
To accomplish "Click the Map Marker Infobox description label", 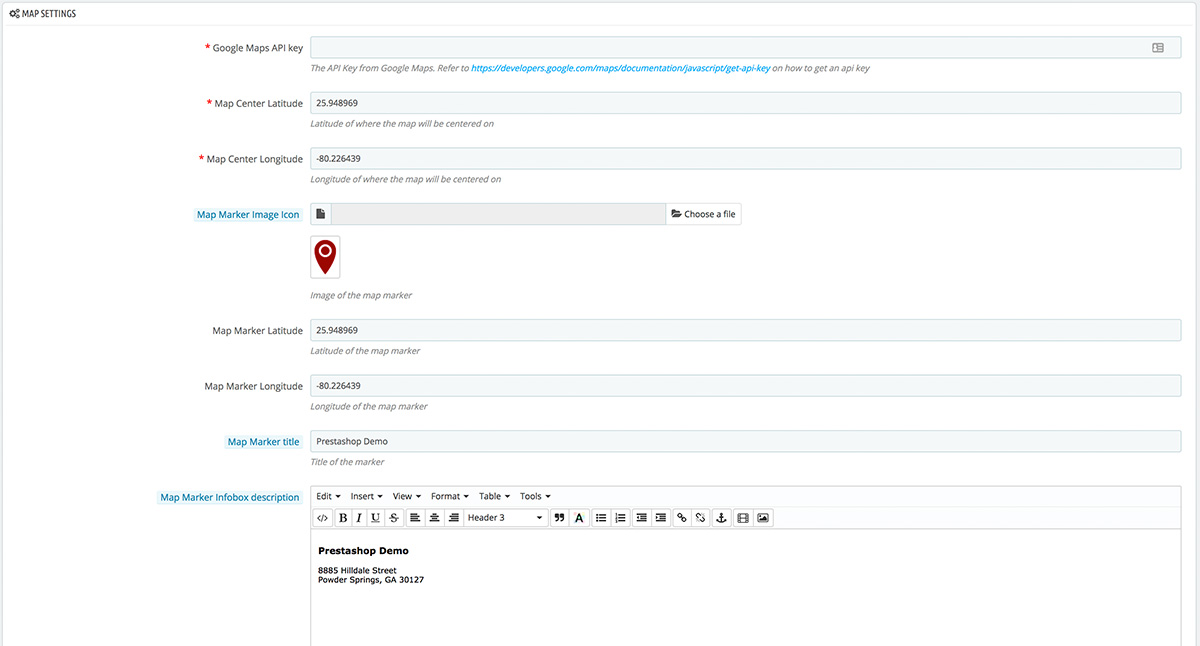I will pos(230,497).
